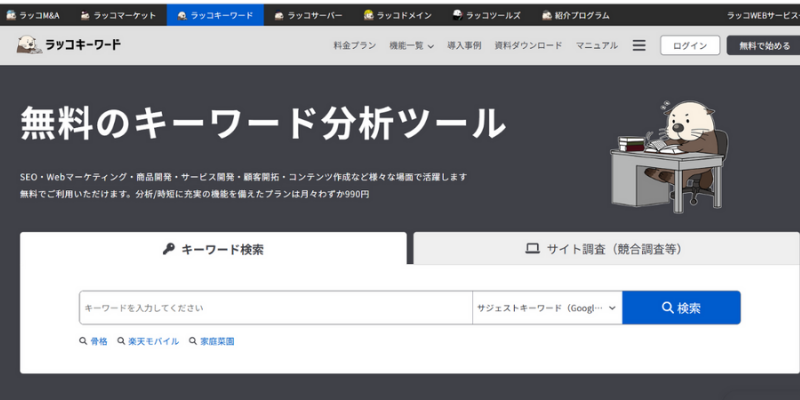The height and width of the screenshot is (400, 800).
Task: Click the 無料で始める button
Action: [x=764, y=45]
